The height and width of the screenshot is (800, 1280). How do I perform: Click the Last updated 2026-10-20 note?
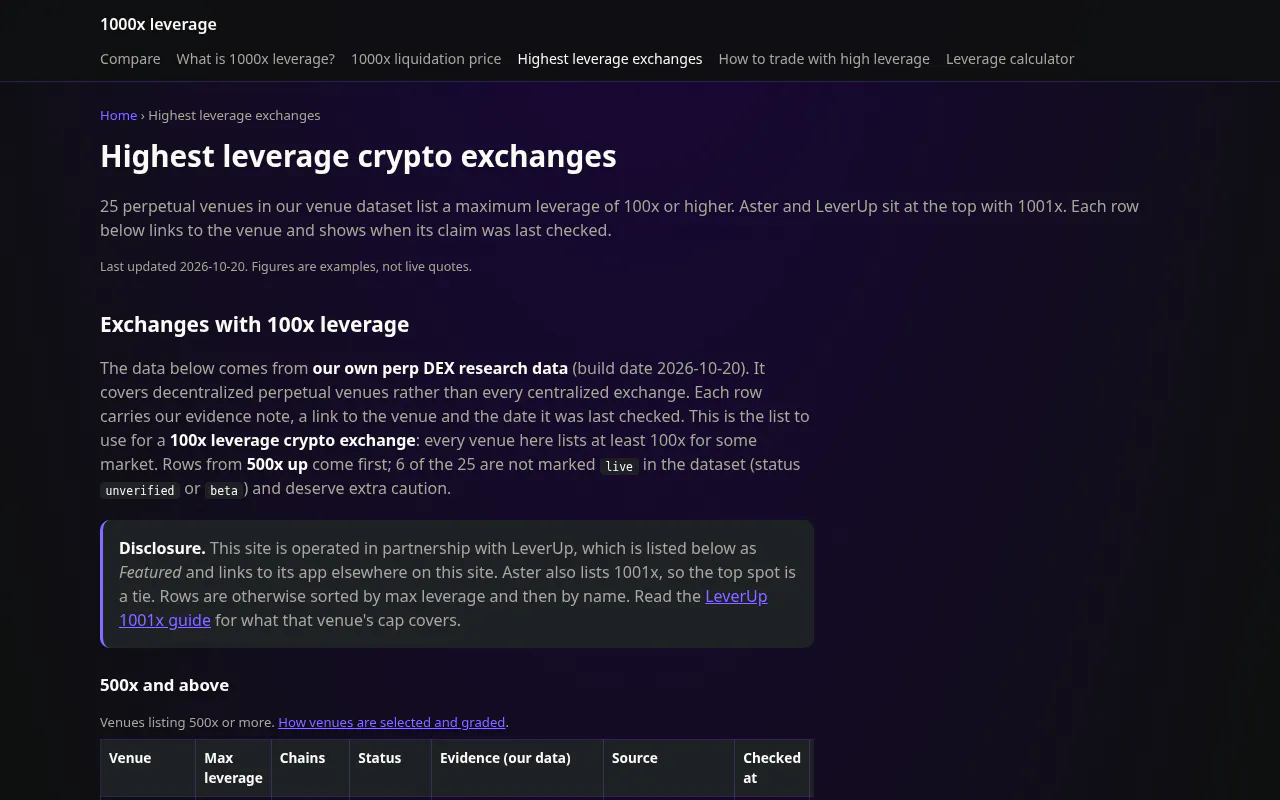click(x=286, y=266)
